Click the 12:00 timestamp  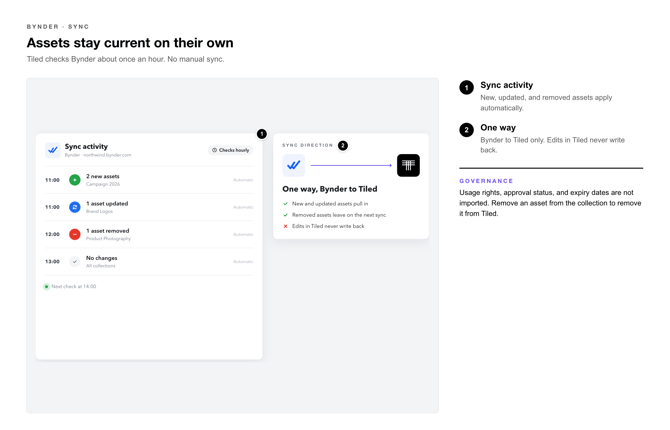[52, 234]
